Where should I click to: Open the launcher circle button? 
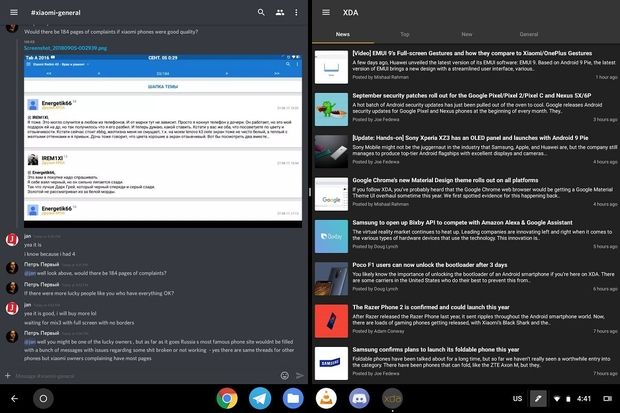(43, 398)
